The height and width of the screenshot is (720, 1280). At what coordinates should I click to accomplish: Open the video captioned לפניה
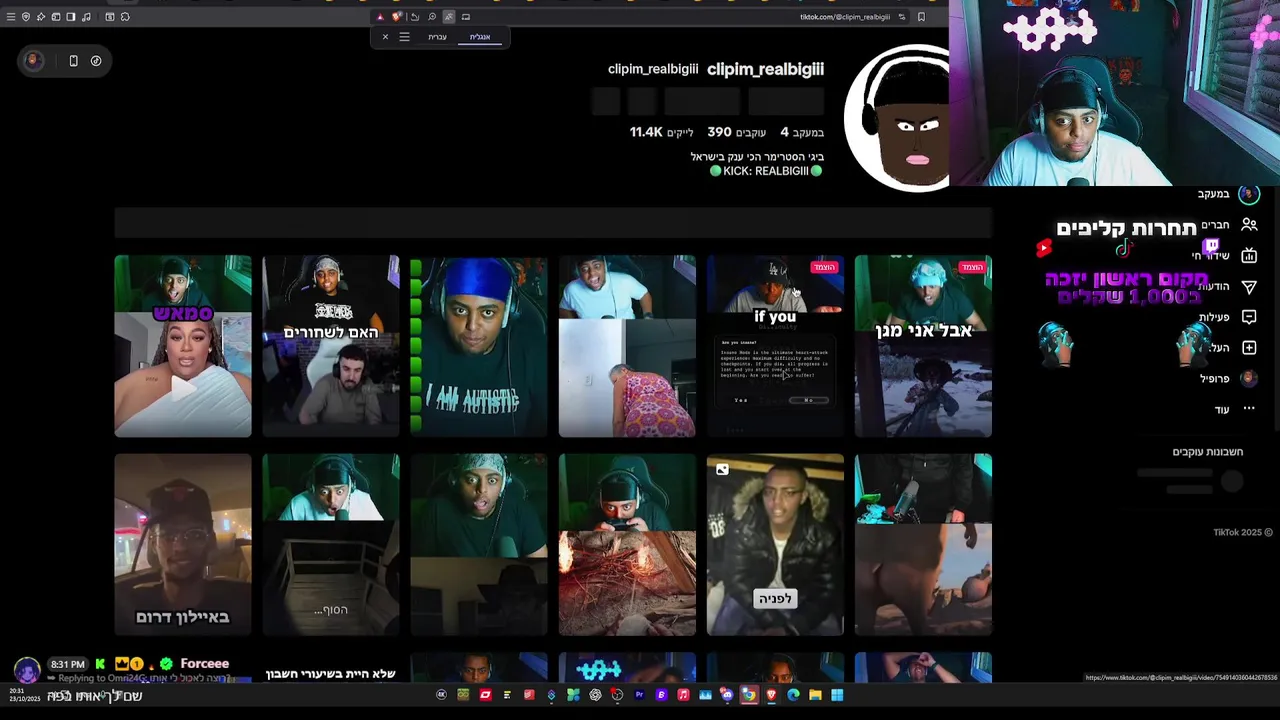(x=775, y=545)
